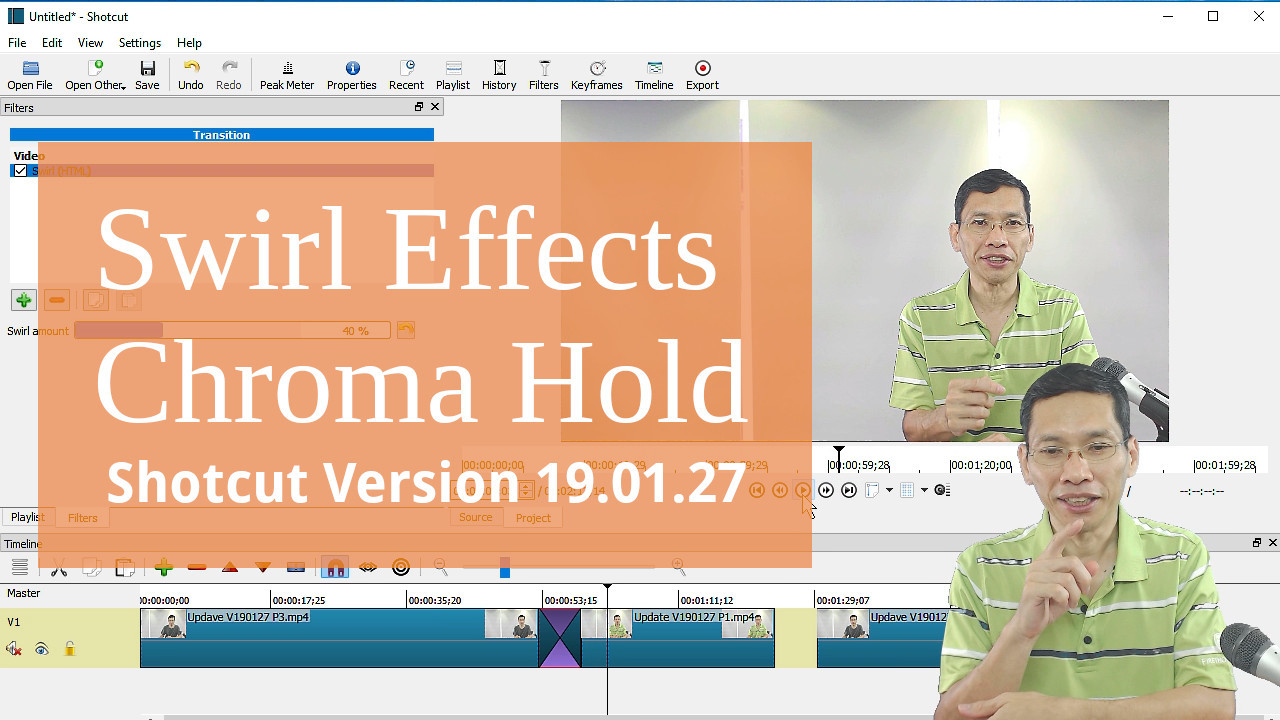Zoom out the timeline

click(x=441, y=568)
